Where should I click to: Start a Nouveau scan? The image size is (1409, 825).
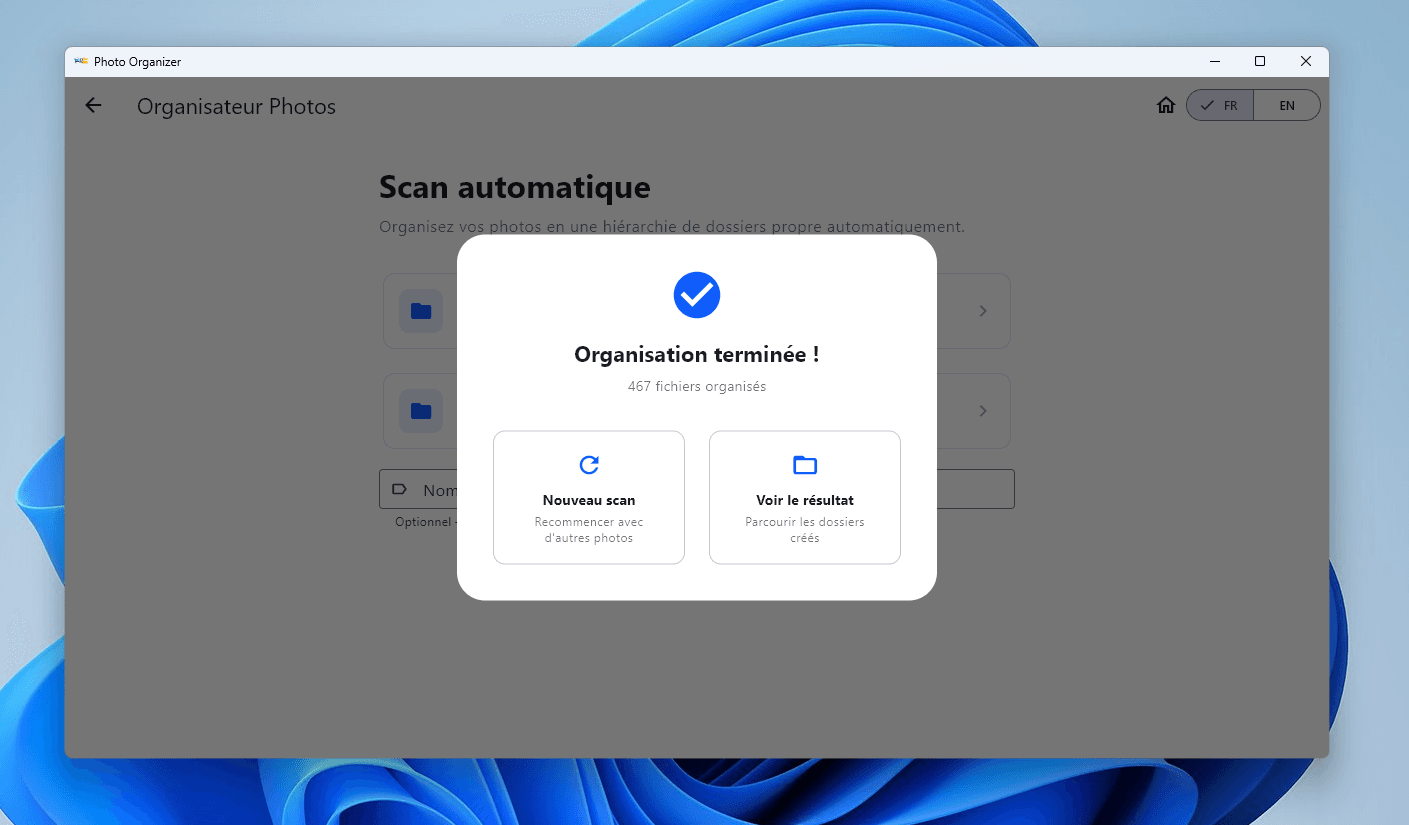[589, 498]
